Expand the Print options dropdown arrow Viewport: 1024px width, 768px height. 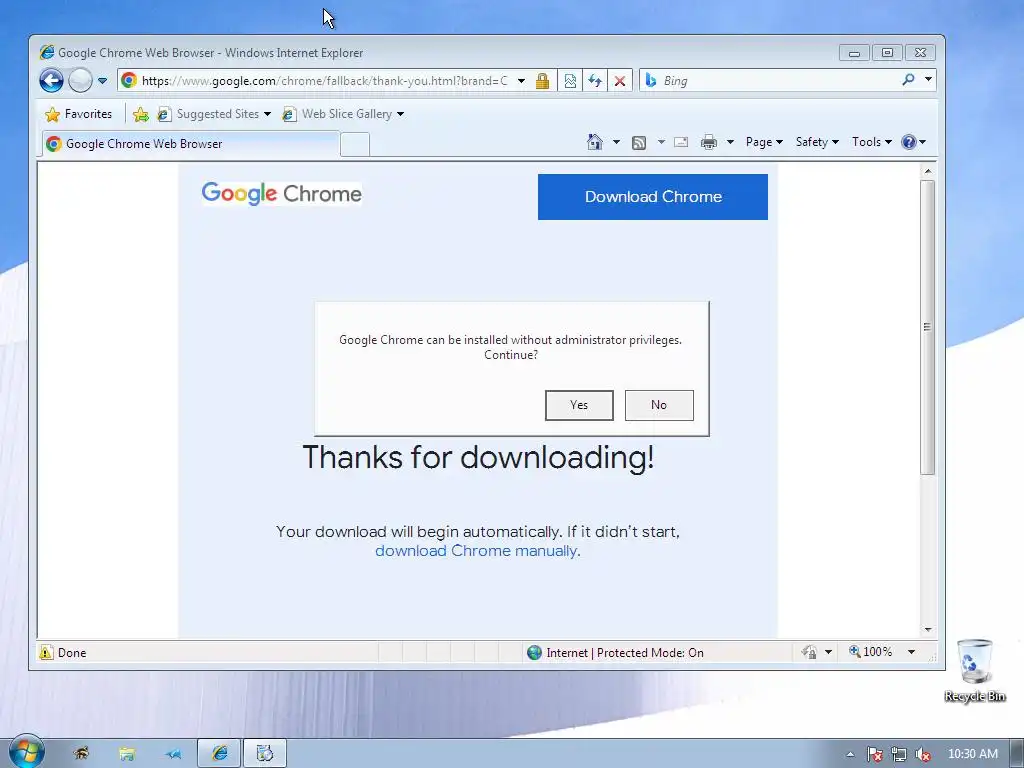730,142
